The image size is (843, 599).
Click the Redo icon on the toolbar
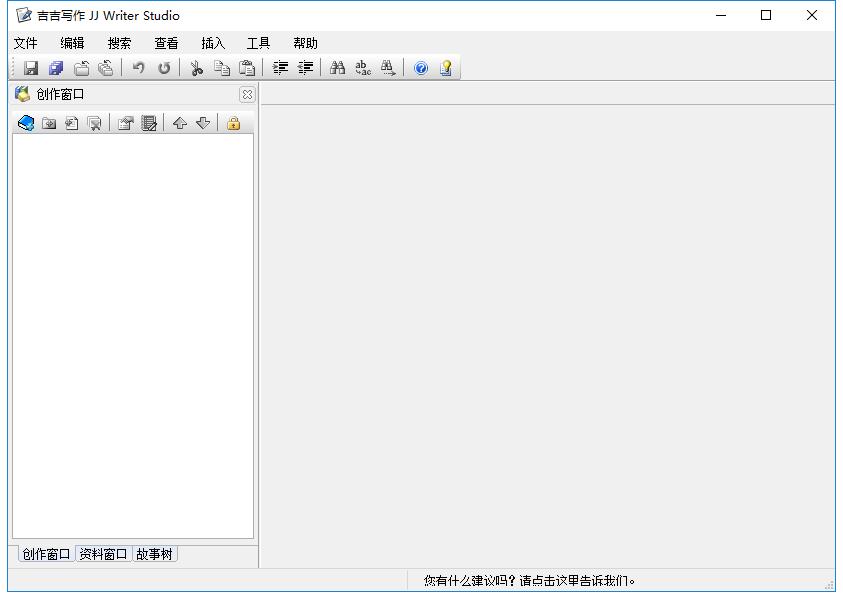click(163, 67)
